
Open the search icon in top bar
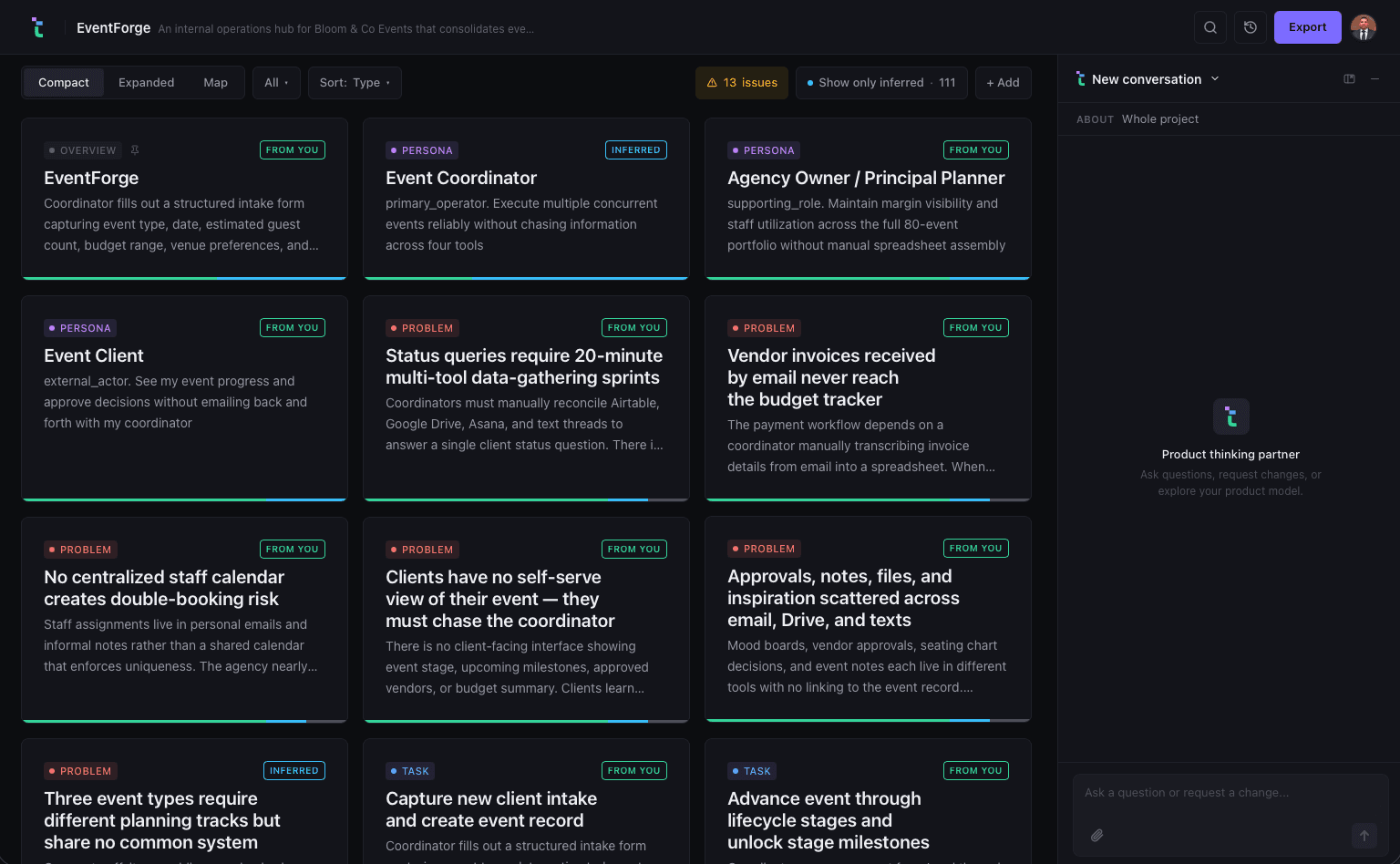point(1210,27)
